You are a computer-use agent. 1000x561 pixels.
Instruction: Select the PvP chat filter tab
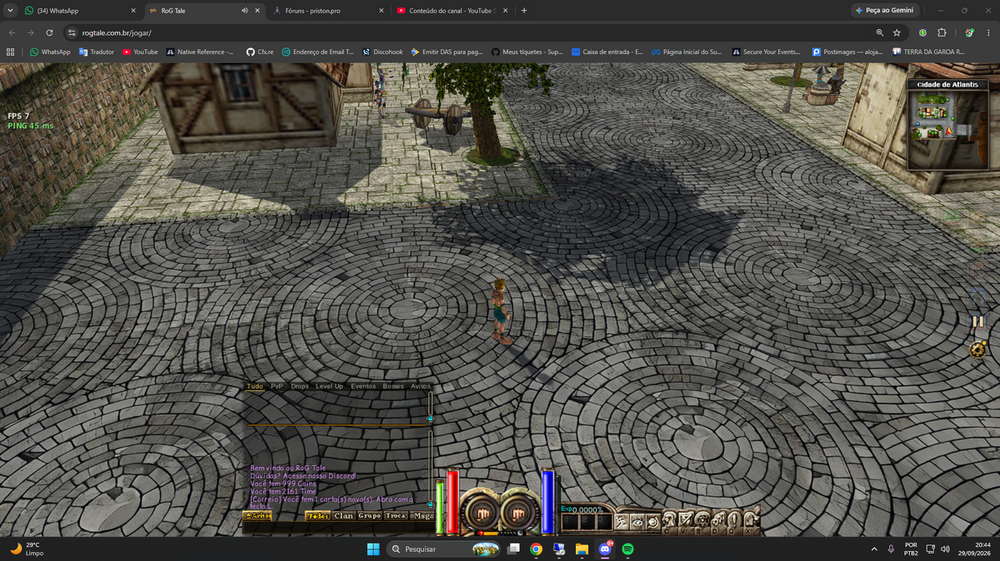276,386
